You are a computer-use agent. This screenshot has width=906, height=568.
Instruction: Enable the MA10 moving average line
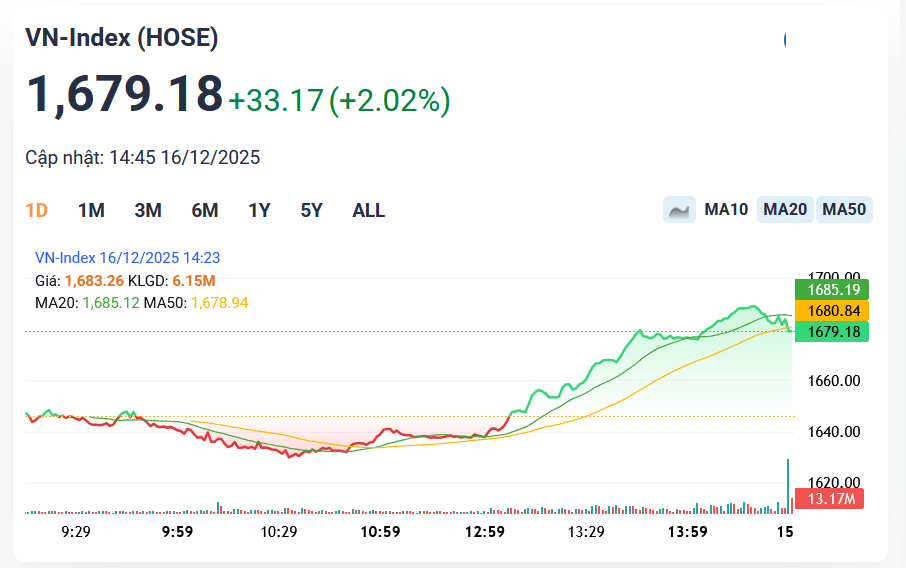pos(726,210)
